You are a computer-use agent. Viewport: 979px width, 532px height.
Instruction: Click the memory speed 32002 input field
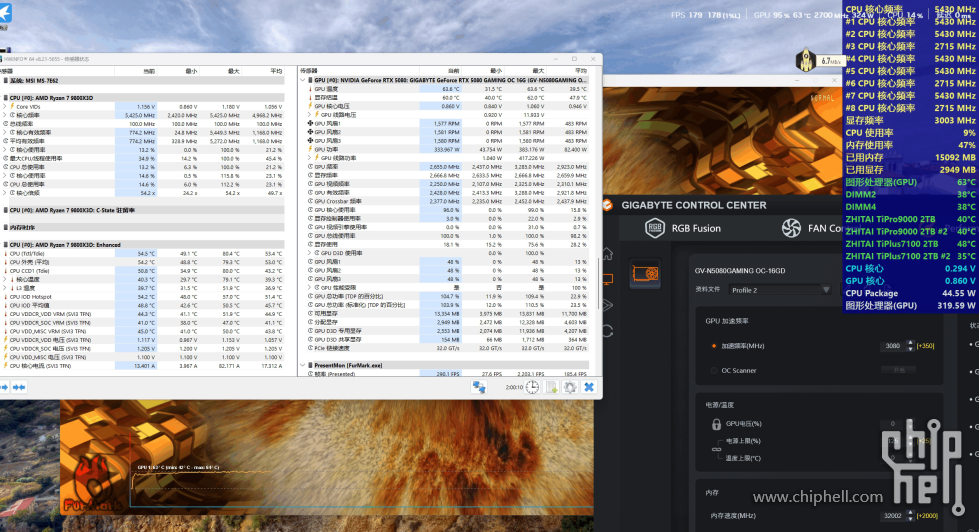(893, 516)
